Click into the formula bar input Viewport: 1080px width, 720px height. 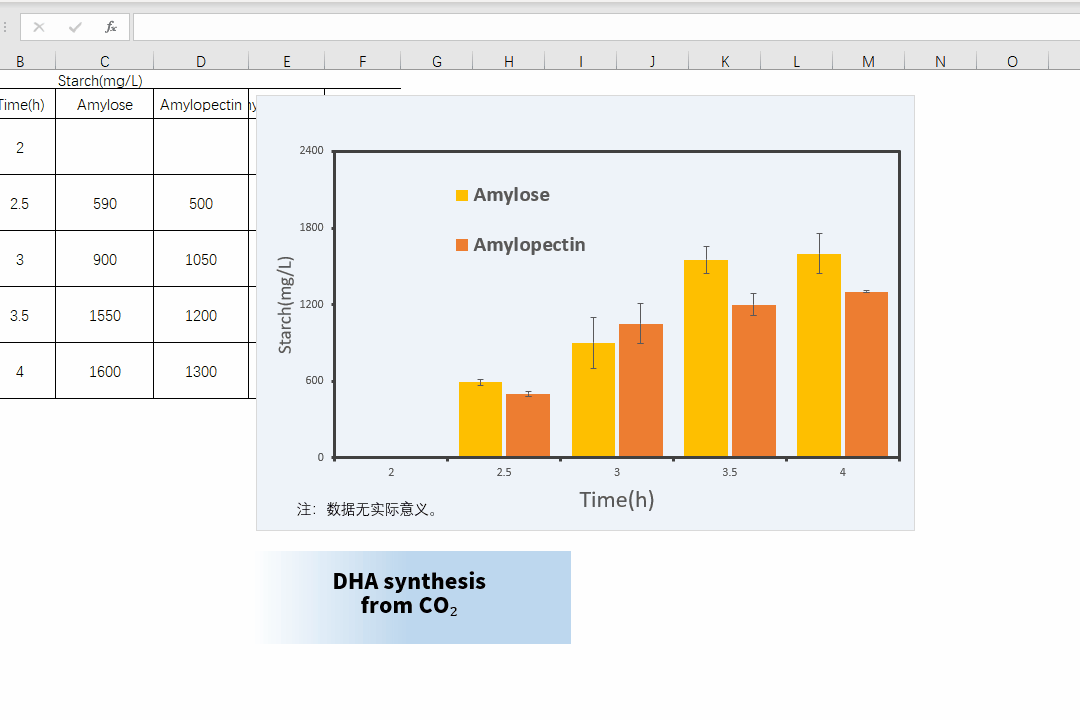point(606,28)
